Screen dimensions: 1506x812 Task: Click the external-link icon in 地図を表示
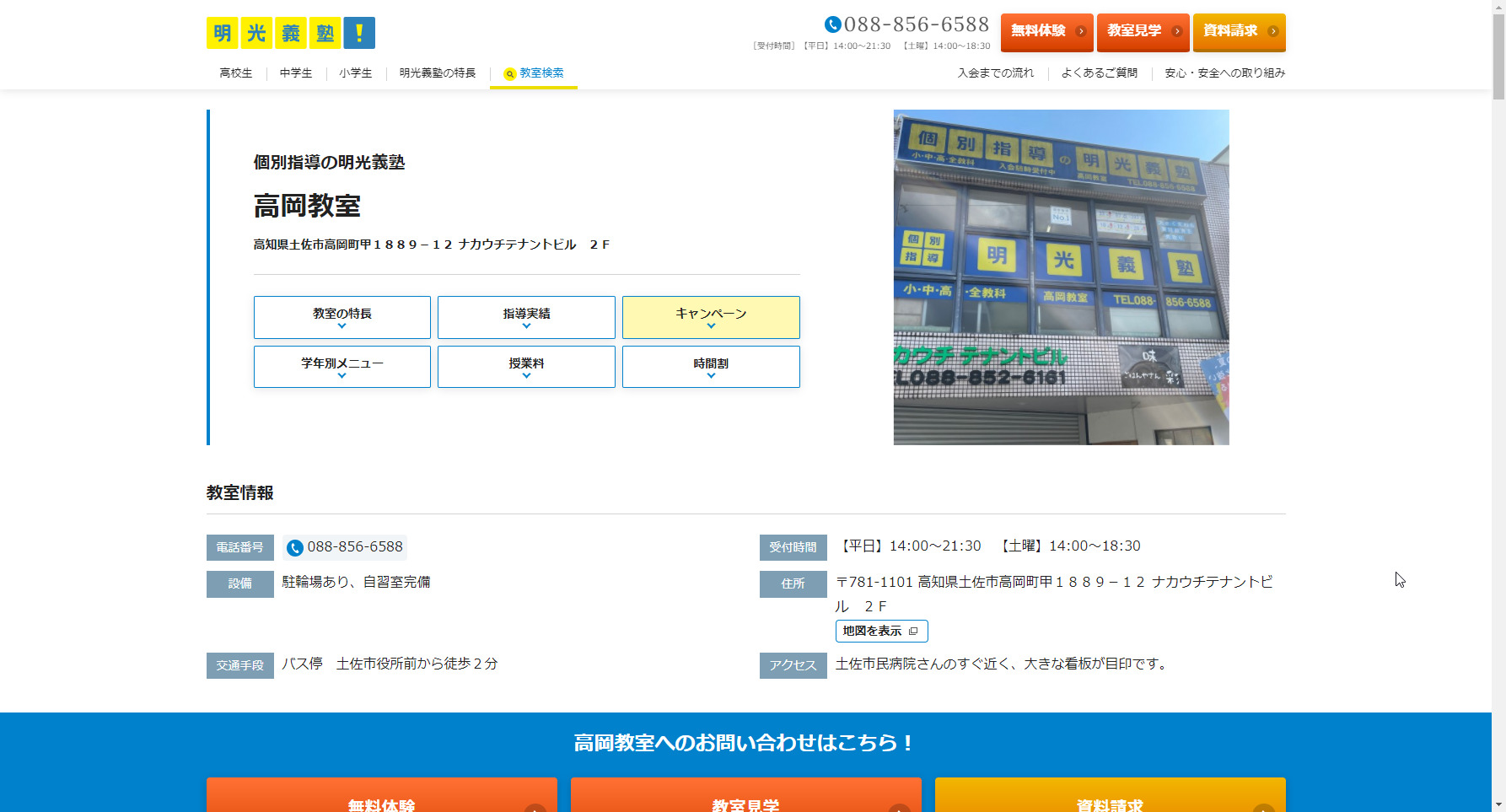tap(913, 631)
